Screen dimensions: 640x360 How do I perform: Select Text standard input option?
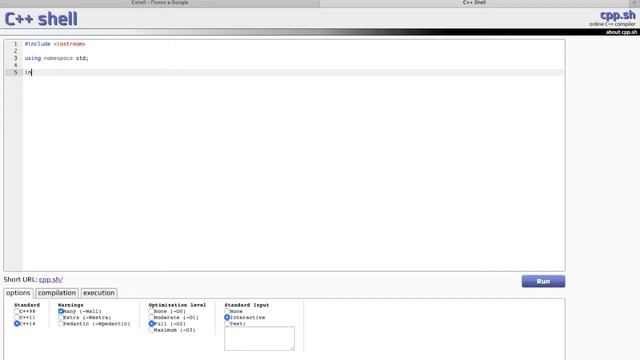[x=227, y=323]
